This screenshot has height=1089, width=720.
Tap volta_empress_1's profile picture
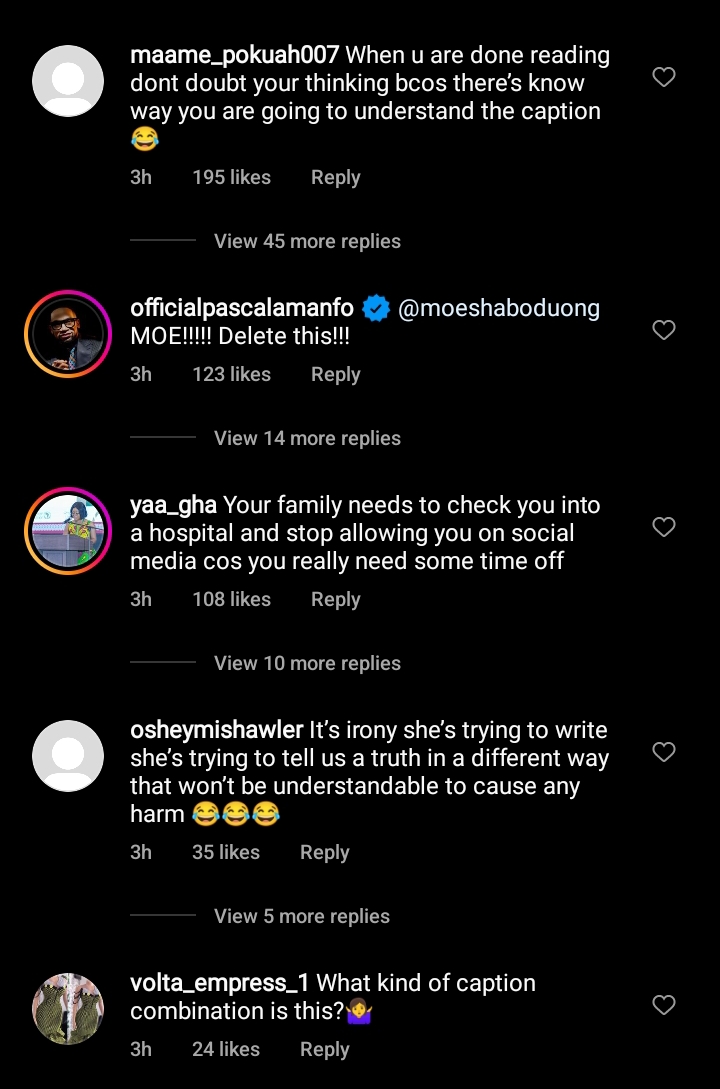point(68,1009)
